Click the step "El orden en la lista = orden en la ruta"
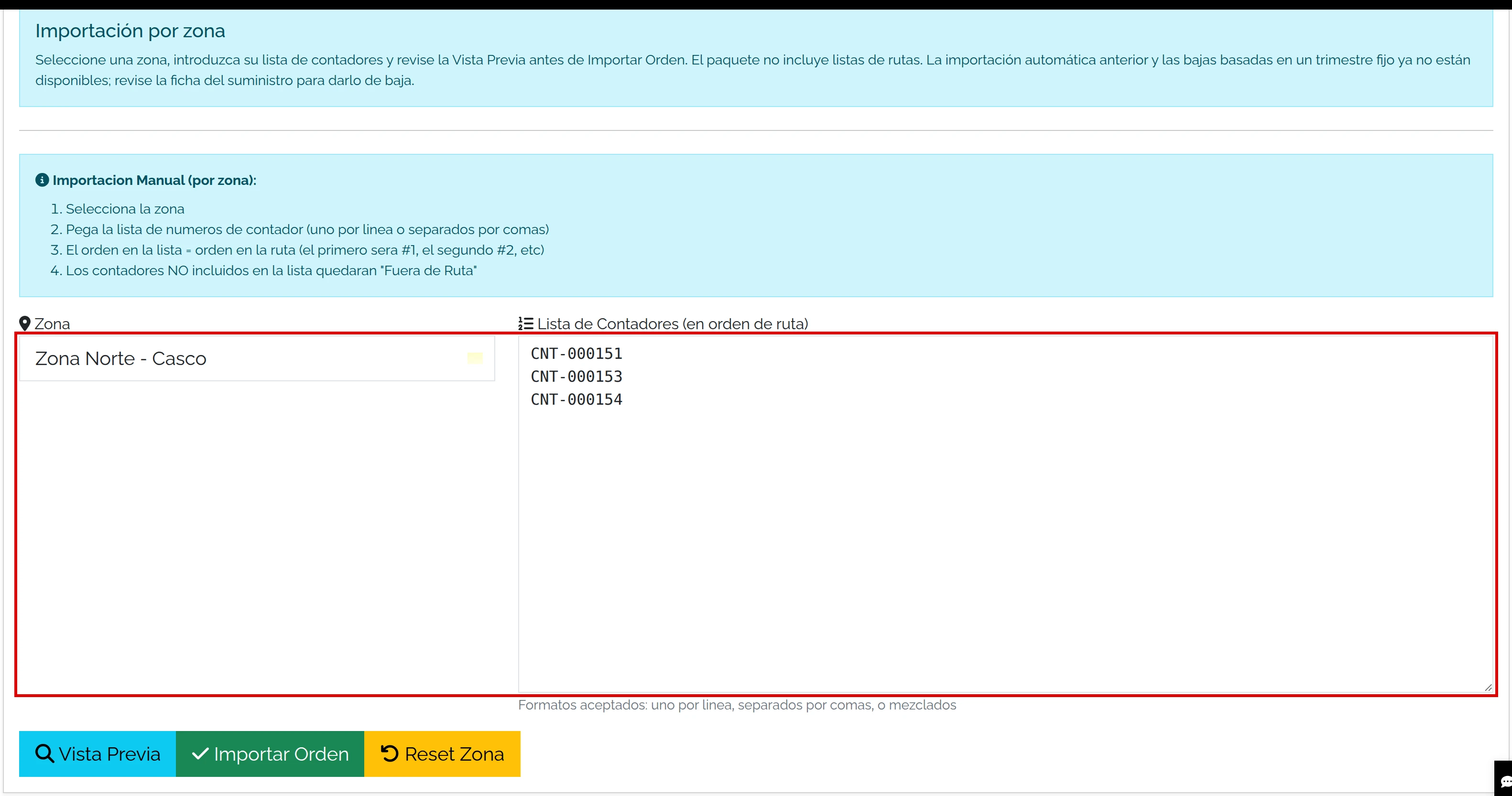Screen dimensions: 1512x796 (305, 250)
